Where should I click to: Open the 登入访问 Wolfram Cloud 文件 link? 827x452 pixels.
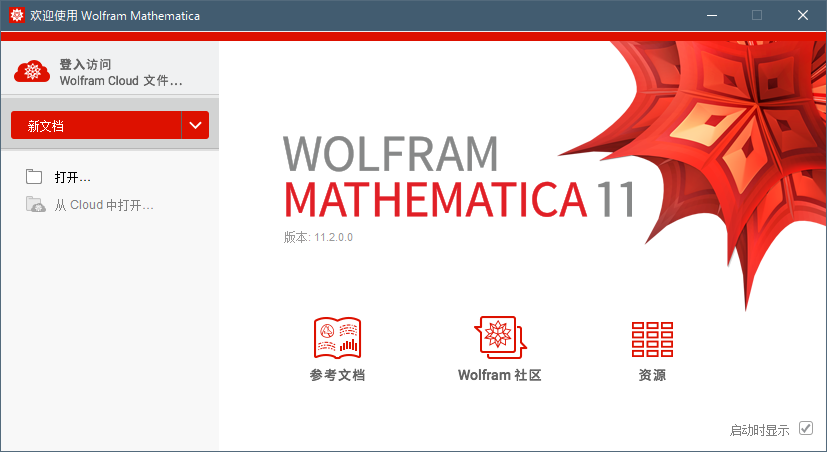pos(121,73)
